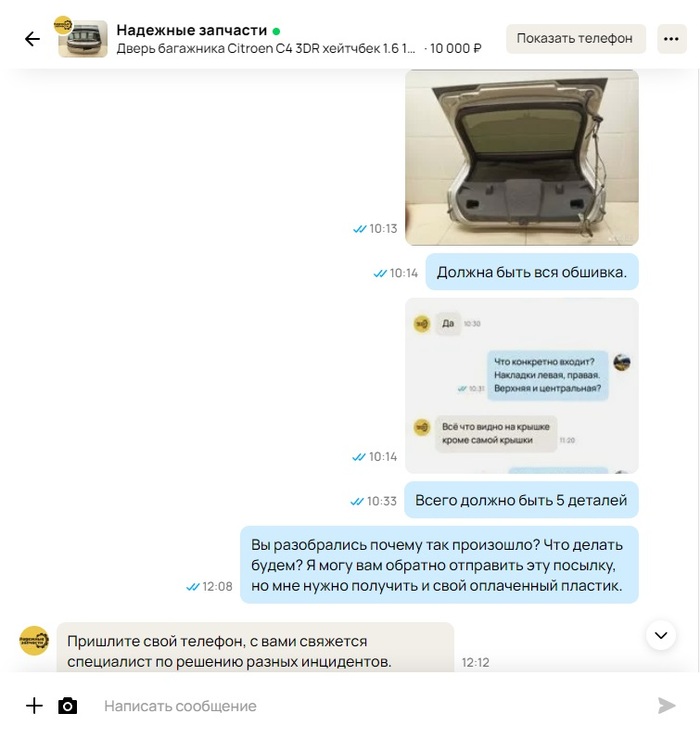Click the message 'Должна быть вся обшивка.'
Screen dimensions: 700x739
pyautogui.click(x=532, y=272)
